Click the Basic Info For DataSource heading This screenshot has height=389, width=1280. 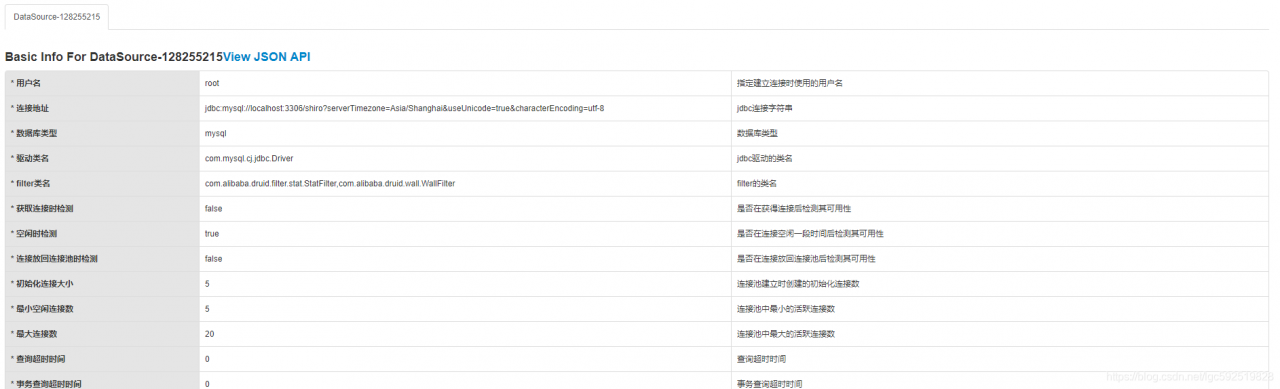tap(113, 57)
